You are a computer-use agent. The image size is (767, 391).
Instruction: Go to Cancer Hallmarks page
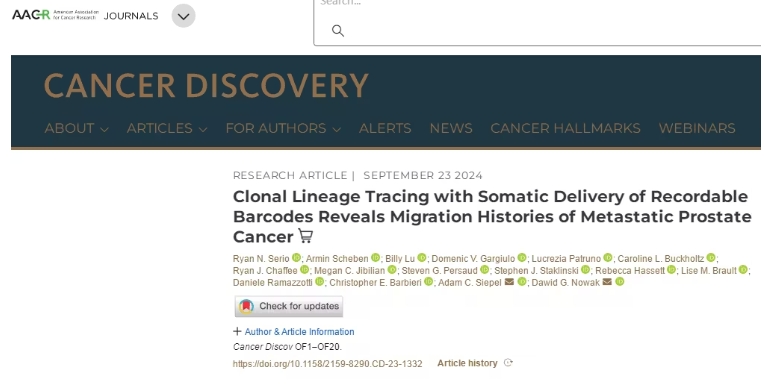565,128
